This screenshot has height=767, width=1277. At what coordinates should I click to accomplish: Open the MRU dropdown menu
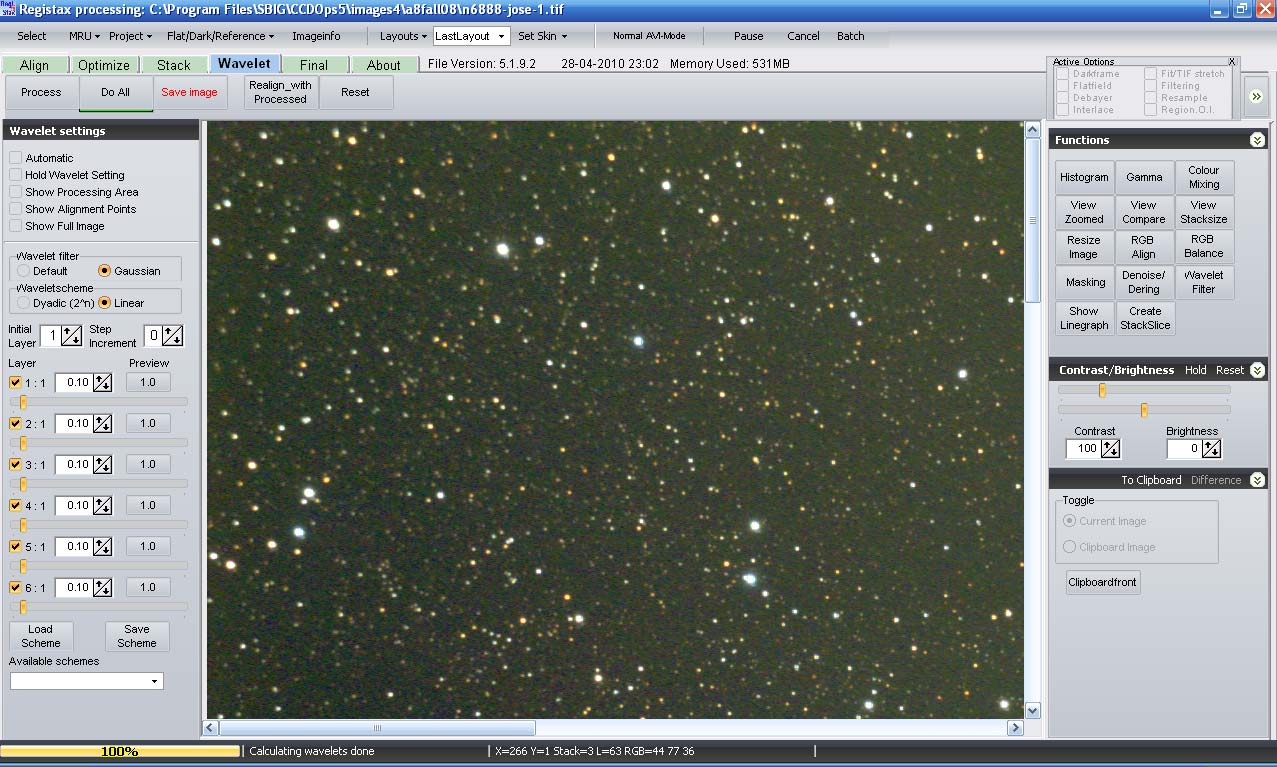click(x=84, y=36)
